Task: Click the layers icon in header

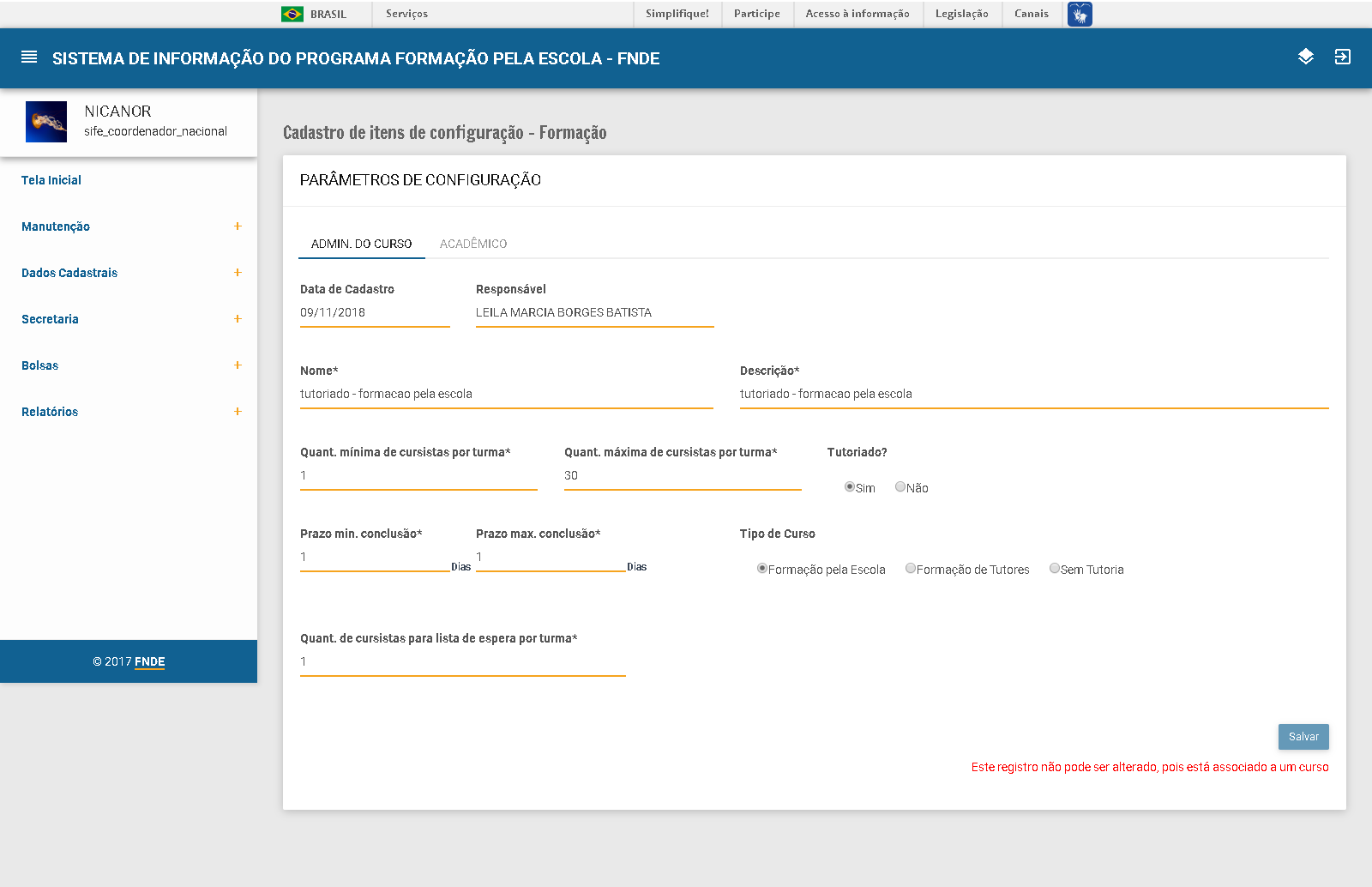Action: point(1305,57)
